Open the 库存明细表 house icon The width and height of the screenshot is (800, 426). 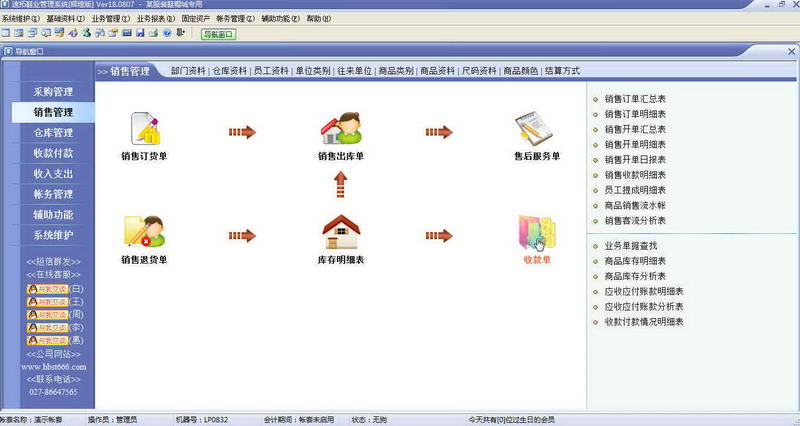tap(341, 232)
